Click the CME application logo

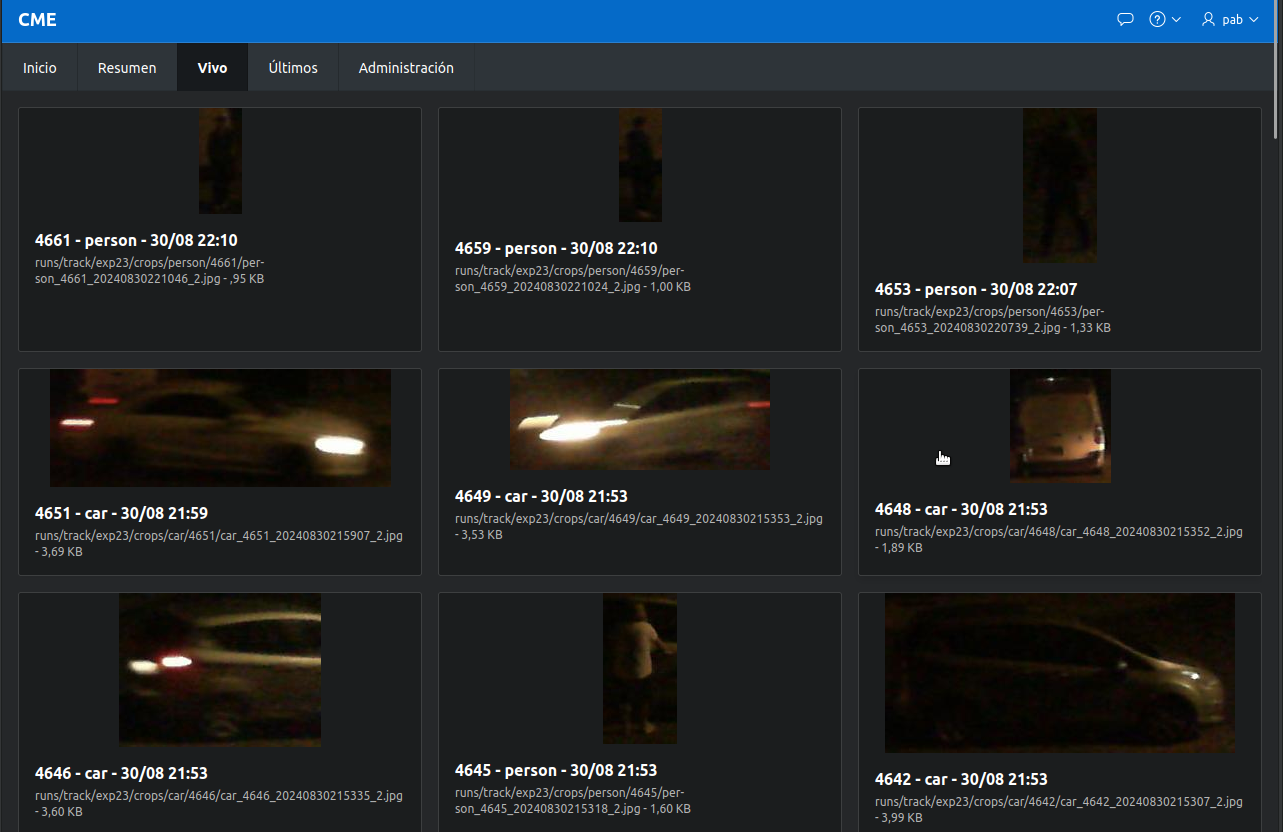(37, 20)
